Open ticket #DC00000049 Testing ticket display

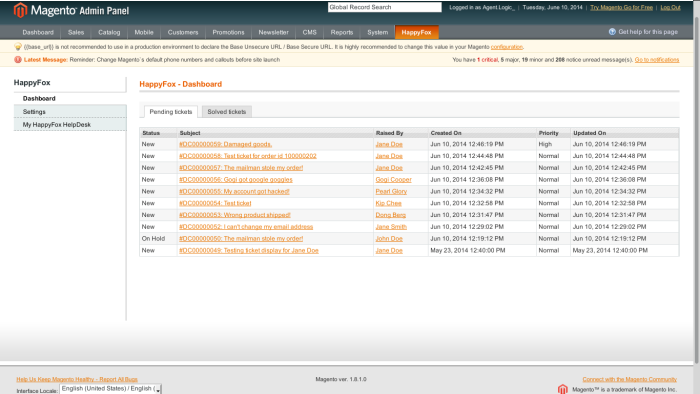249,250
